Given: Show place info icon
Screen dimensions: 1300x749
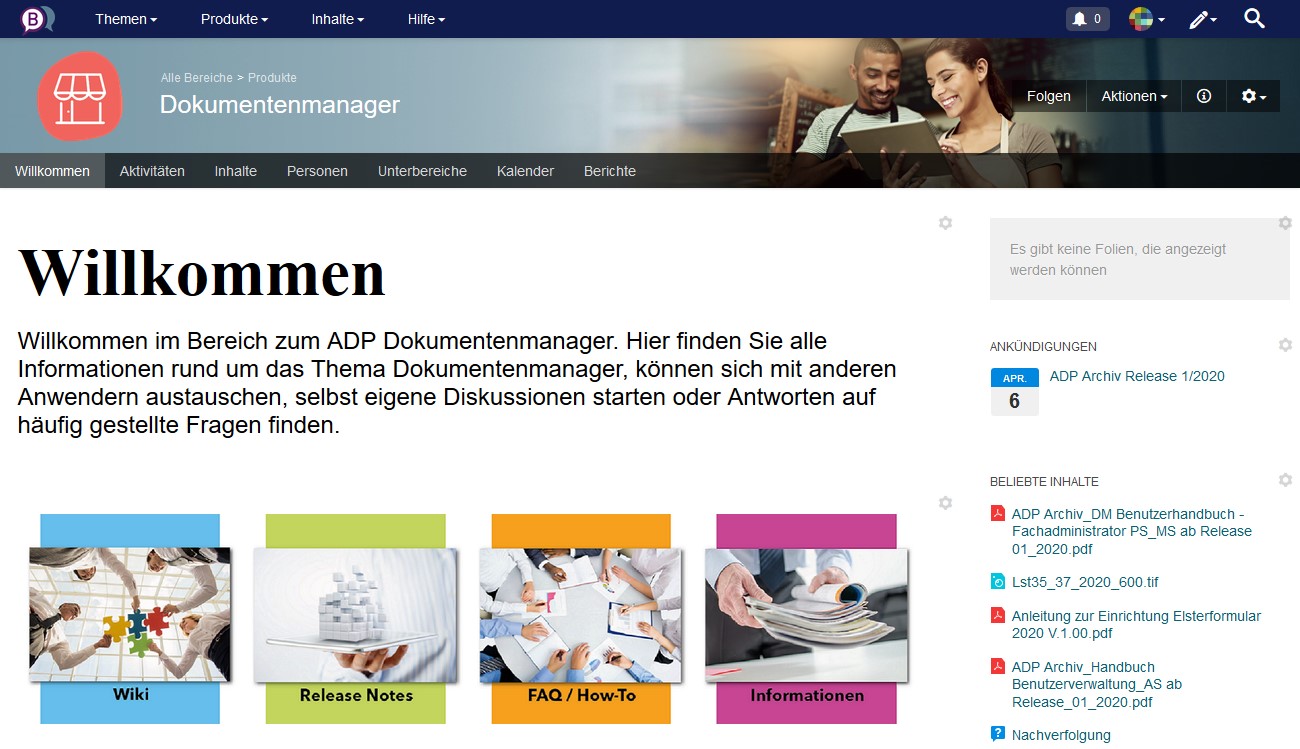Looking at the screenshot, I should [1204, 96].
